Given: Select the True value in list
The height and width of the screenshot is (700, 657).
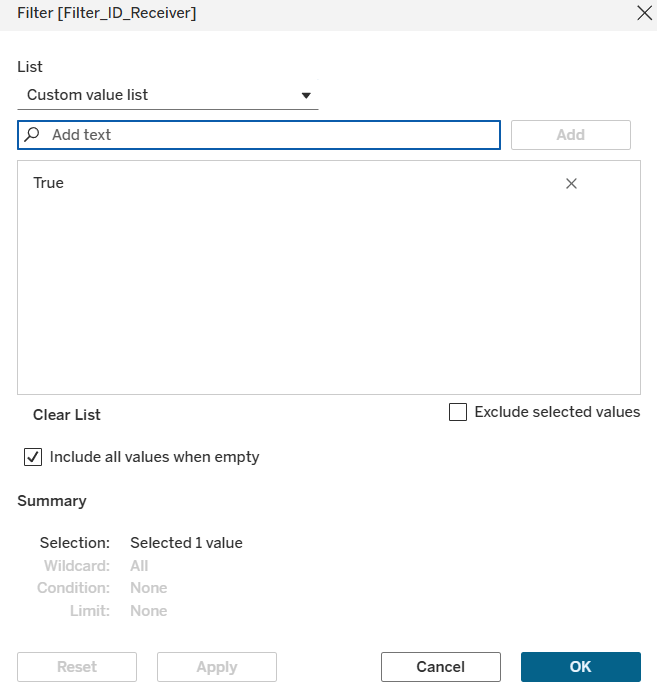Looking at the screenshot, I should pos(49,183).
